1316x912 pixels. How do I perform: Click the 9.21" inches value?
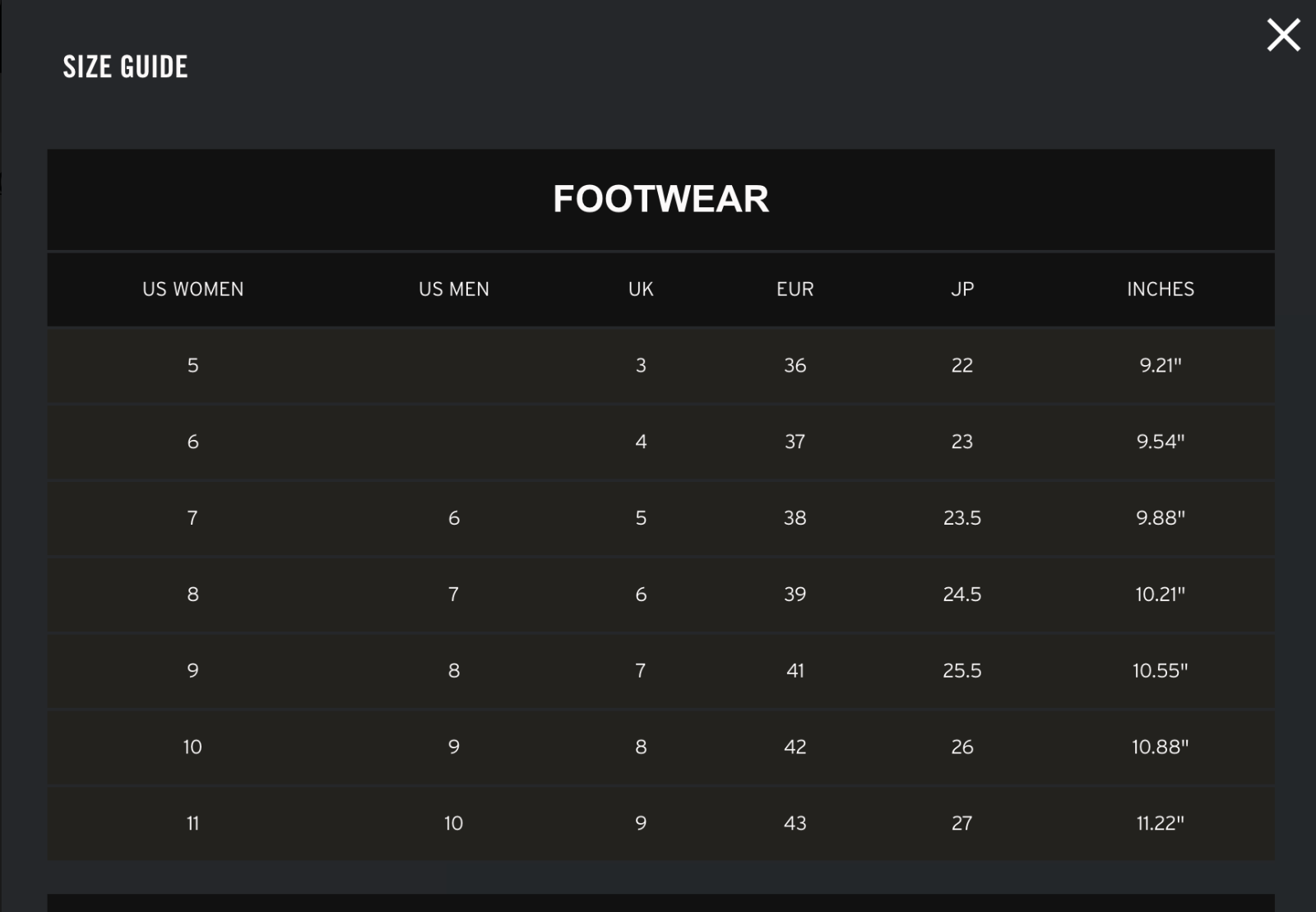1160,365
